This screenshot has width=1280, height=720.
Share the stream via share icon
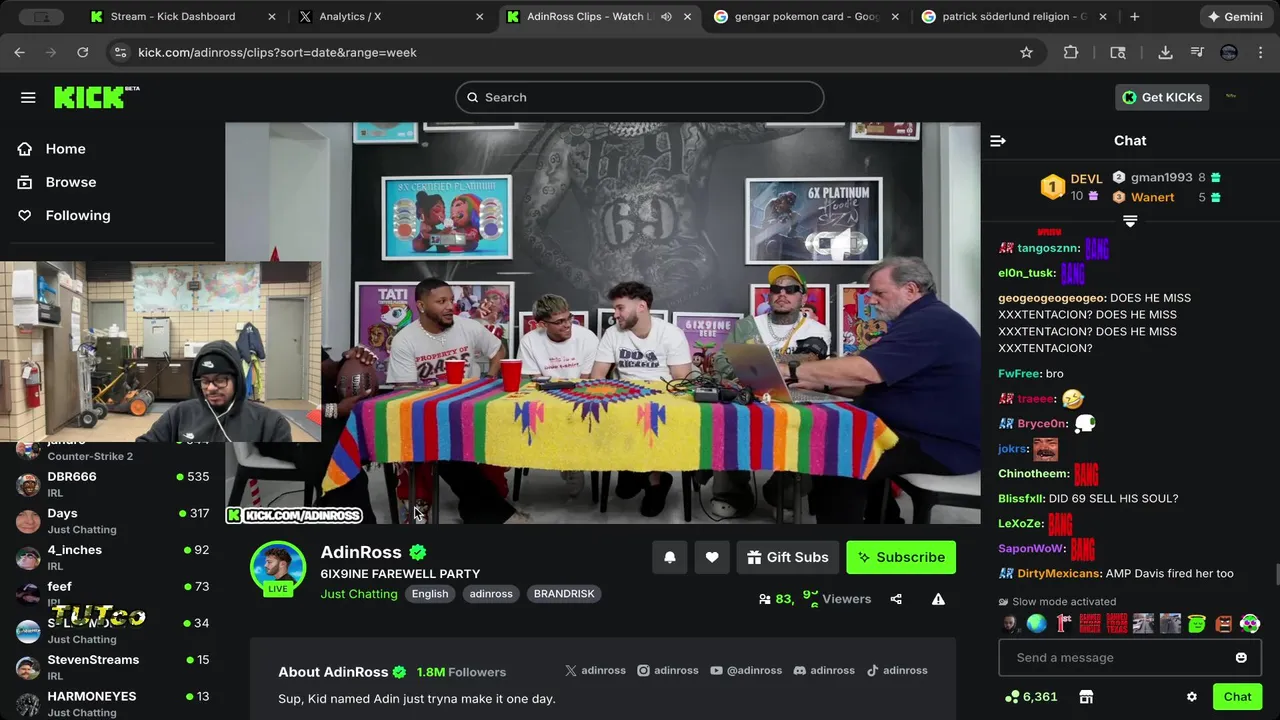coord(896,599)
